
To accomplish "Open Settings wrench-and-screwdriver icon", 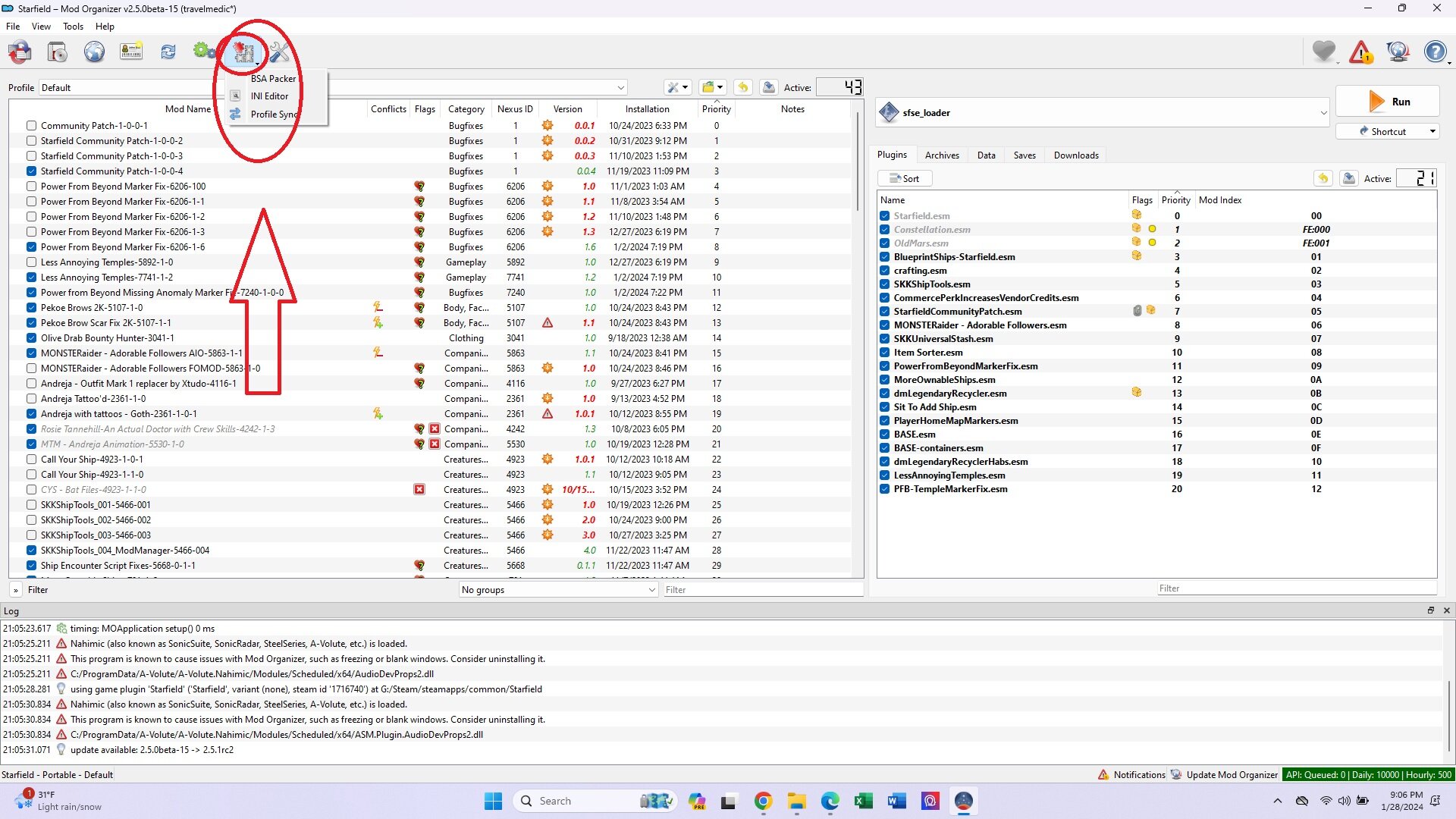I will pos(279,52).
